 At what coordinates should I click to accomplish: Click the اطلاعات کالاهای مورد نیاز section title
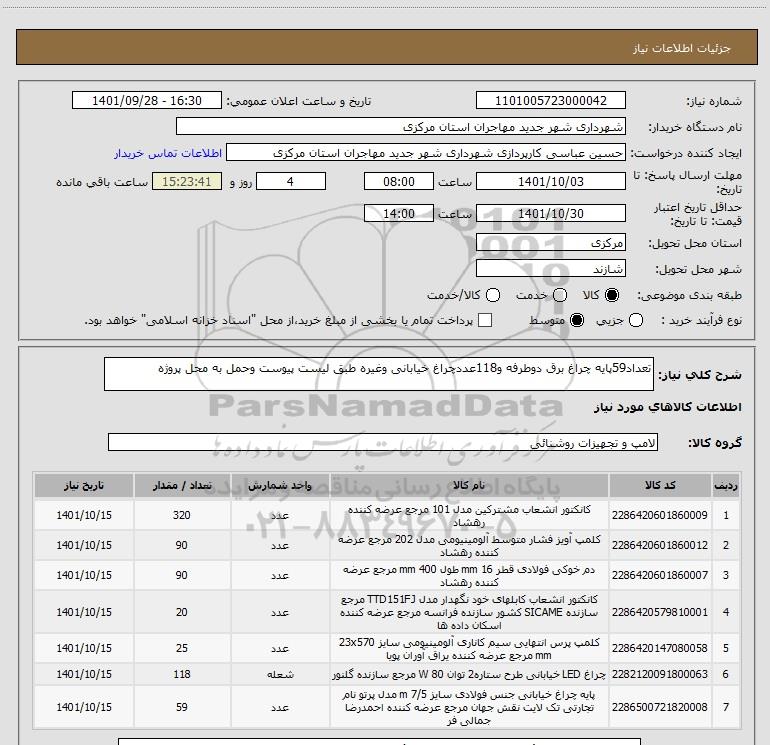coord(668,407)
